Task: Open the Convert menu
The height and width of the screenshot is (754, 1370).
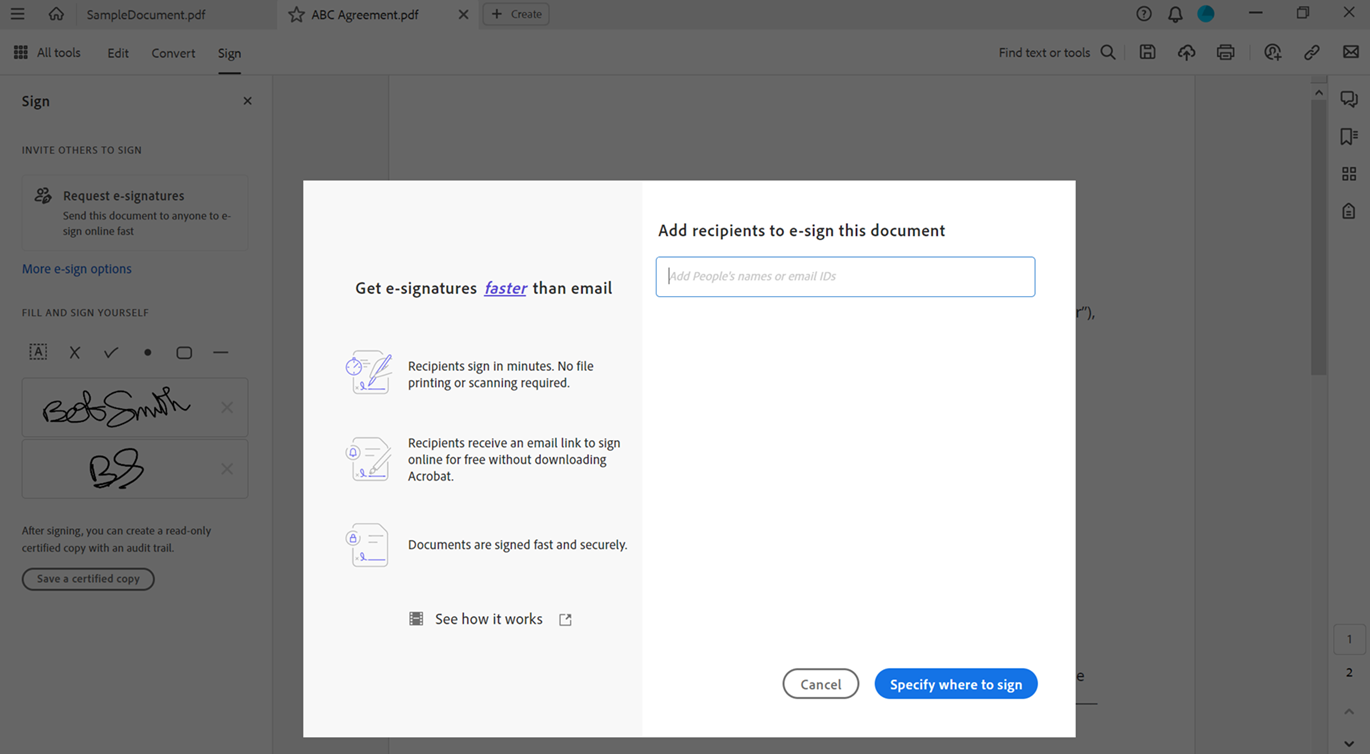Action: coord(173,53)
